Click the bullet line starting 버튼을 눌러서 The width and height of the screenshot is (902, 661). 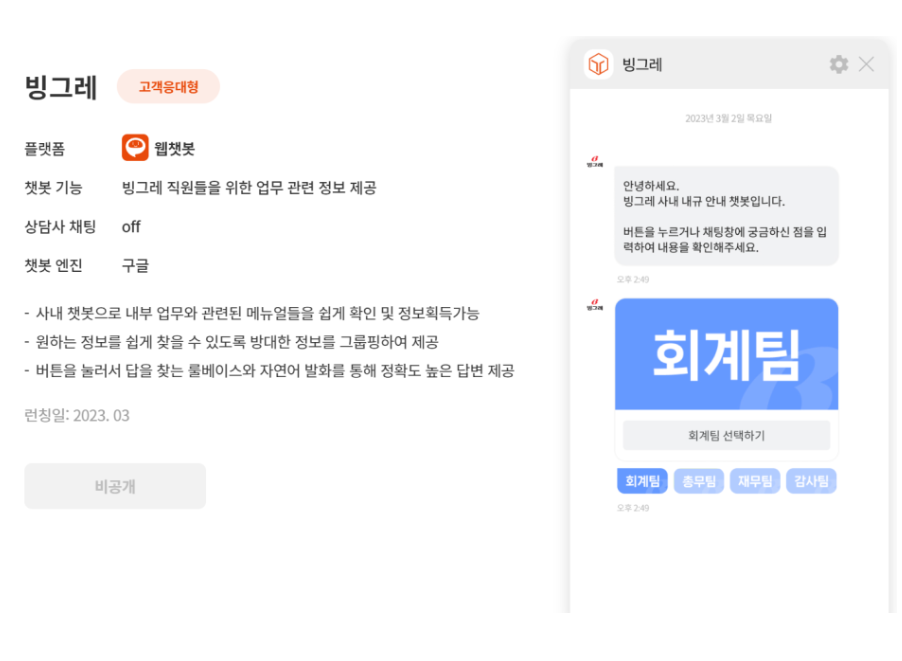tap(269, 370)
